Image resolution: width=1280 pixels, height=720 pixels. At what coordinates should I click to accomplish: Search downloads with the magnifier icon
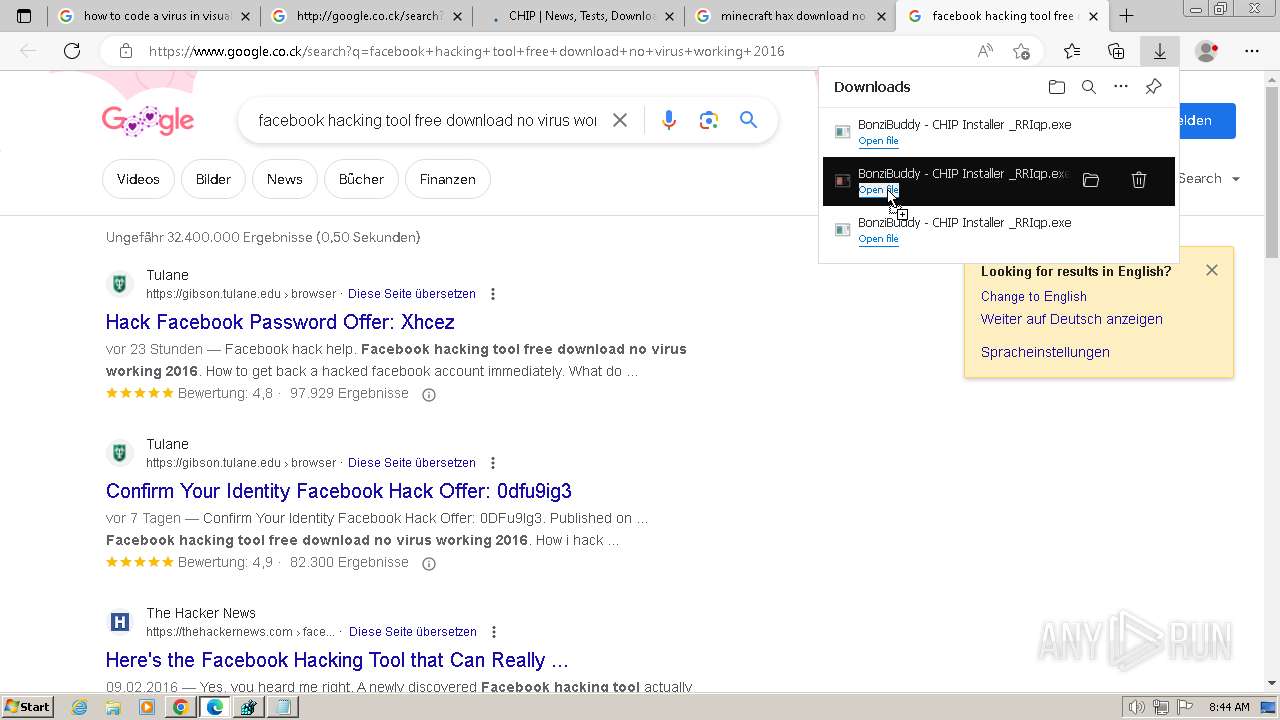[x=1089, y=87]
